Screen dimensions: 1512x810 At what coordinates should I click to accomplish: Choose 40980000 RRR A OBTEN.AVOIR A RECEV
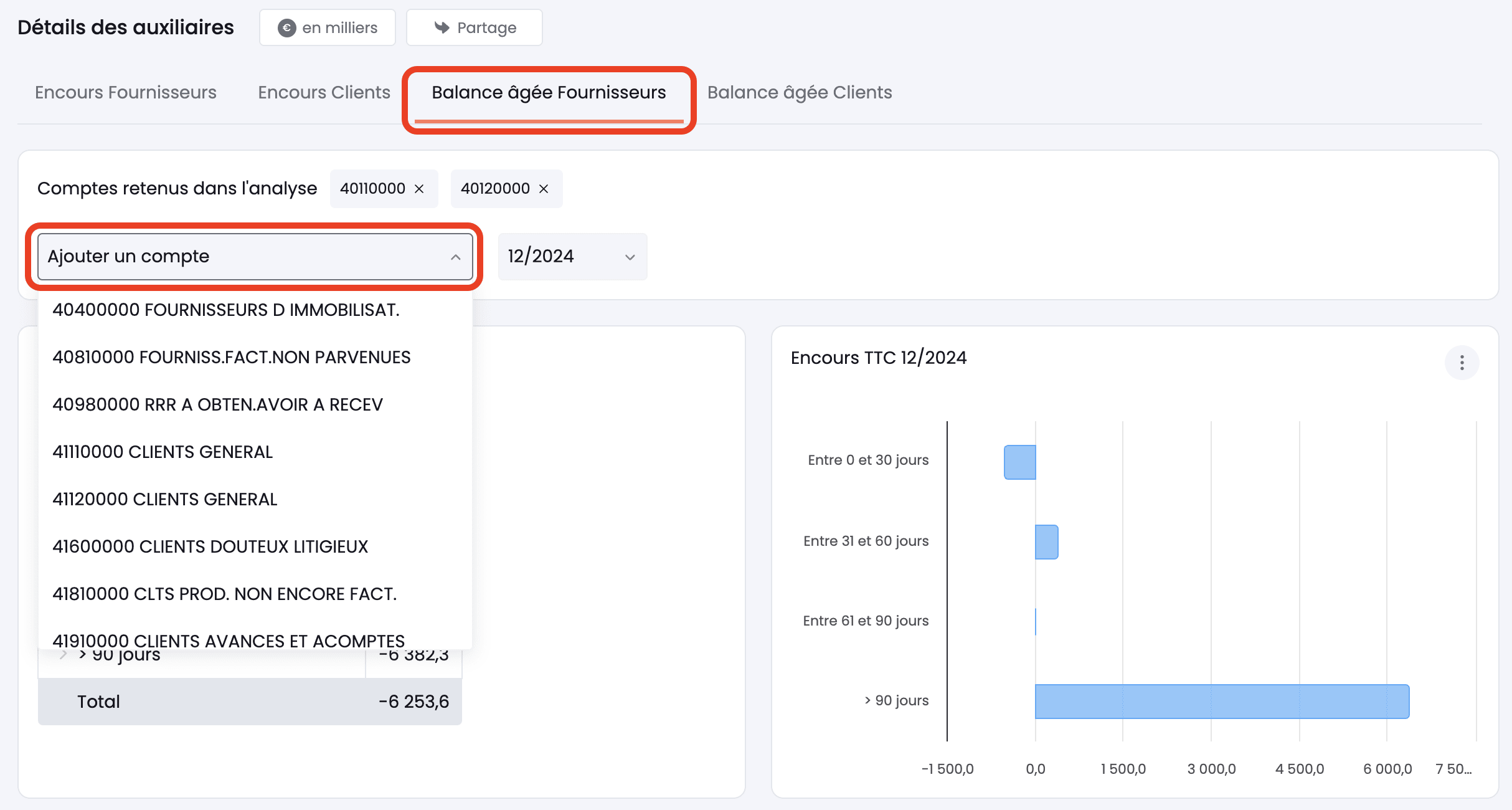(x=255, y=404)
